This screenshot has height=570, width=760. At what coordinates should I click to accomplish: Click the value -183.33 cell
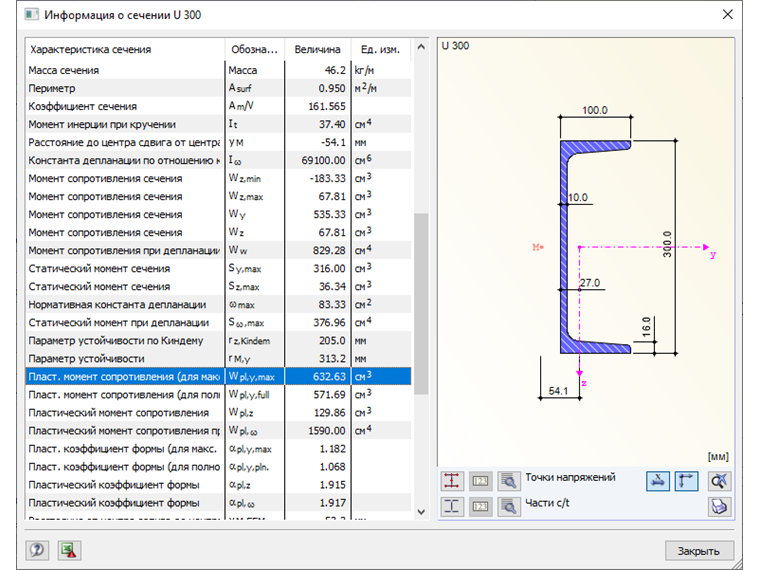317,178
